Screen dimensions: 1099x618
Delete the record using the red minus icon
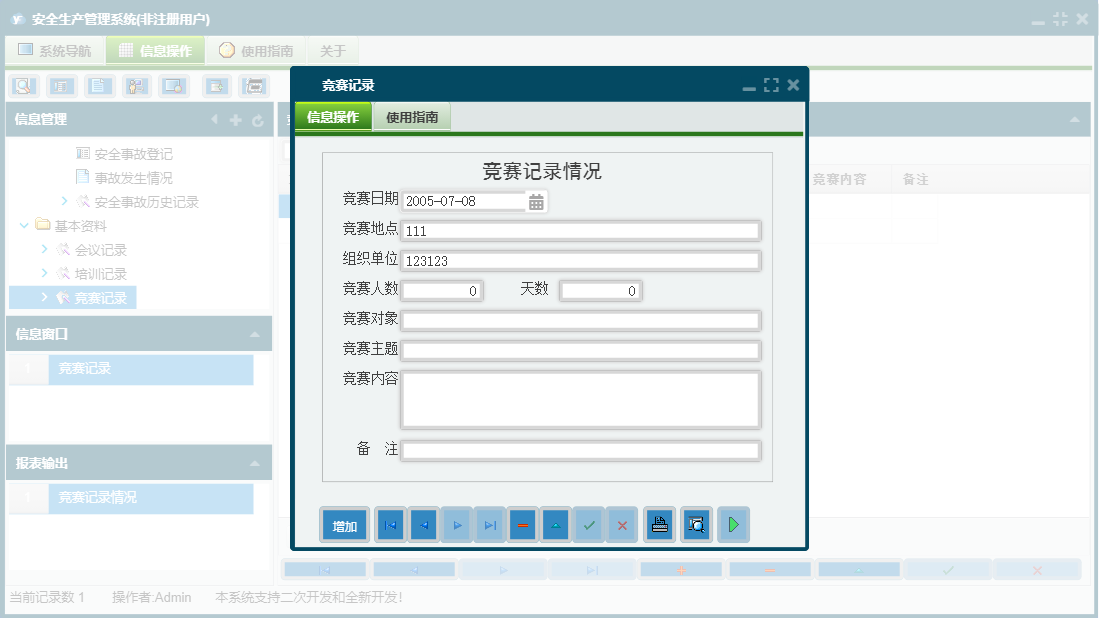click(523, 524)
